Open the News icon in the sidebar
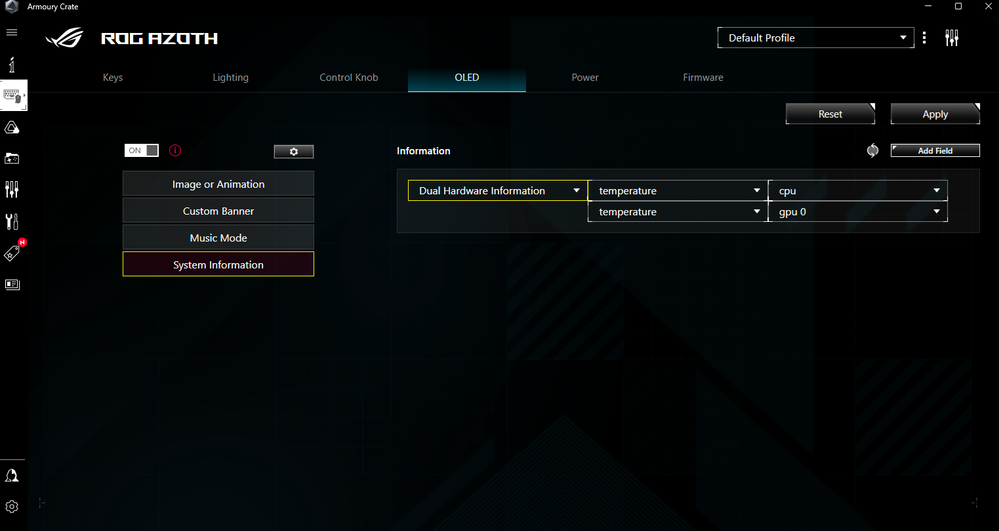The height and width of the screenshot is (531, 999). tap(11, 284)
